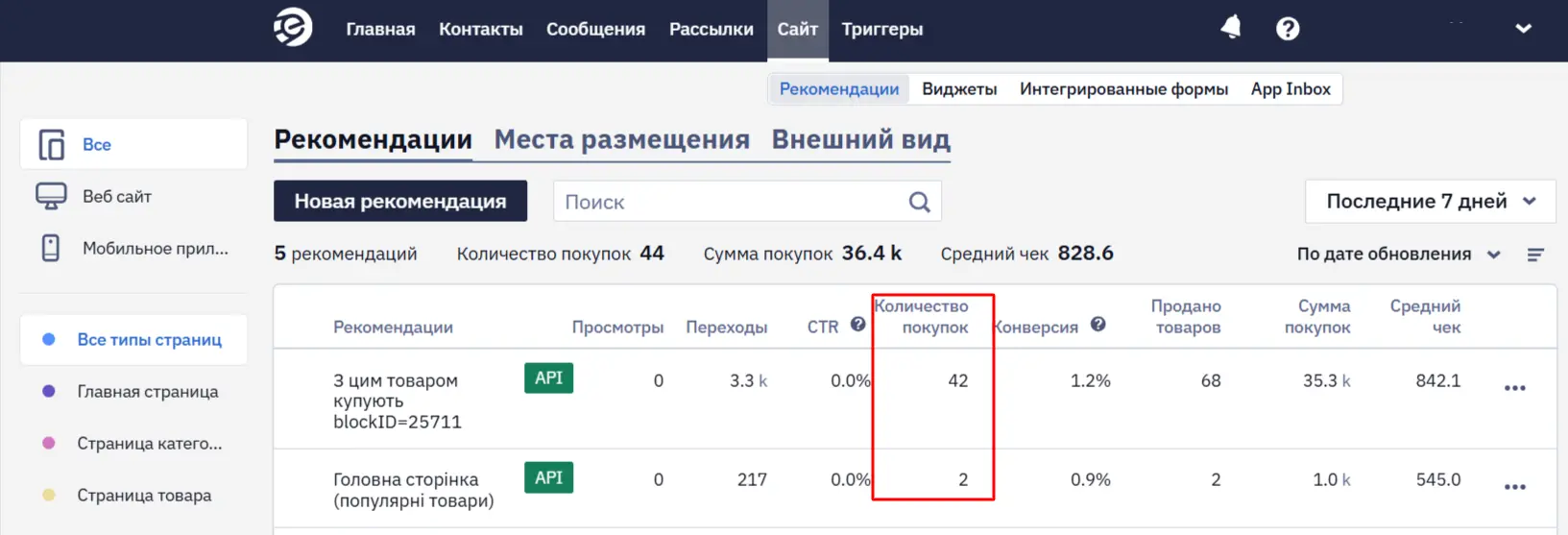Open the Интегрированные формы sub-tab
The width and height of the screenshot is (1568, 535).
[1123, 89]
